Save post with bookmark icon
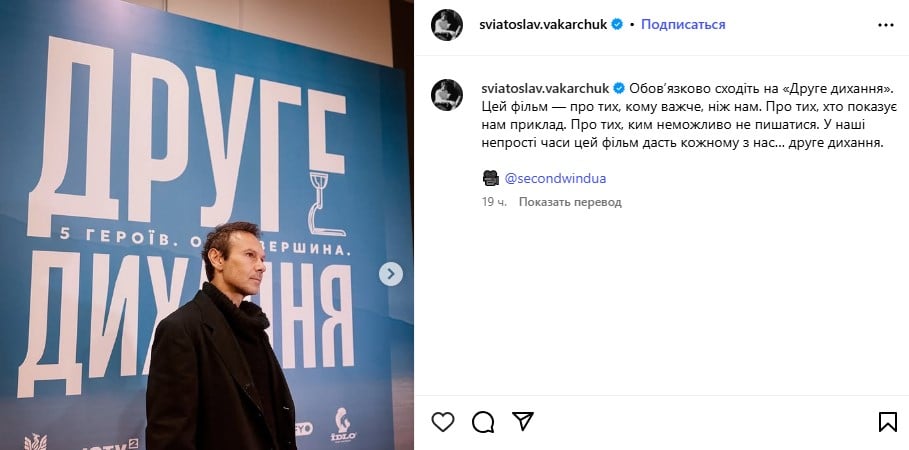 click(888, 422)
